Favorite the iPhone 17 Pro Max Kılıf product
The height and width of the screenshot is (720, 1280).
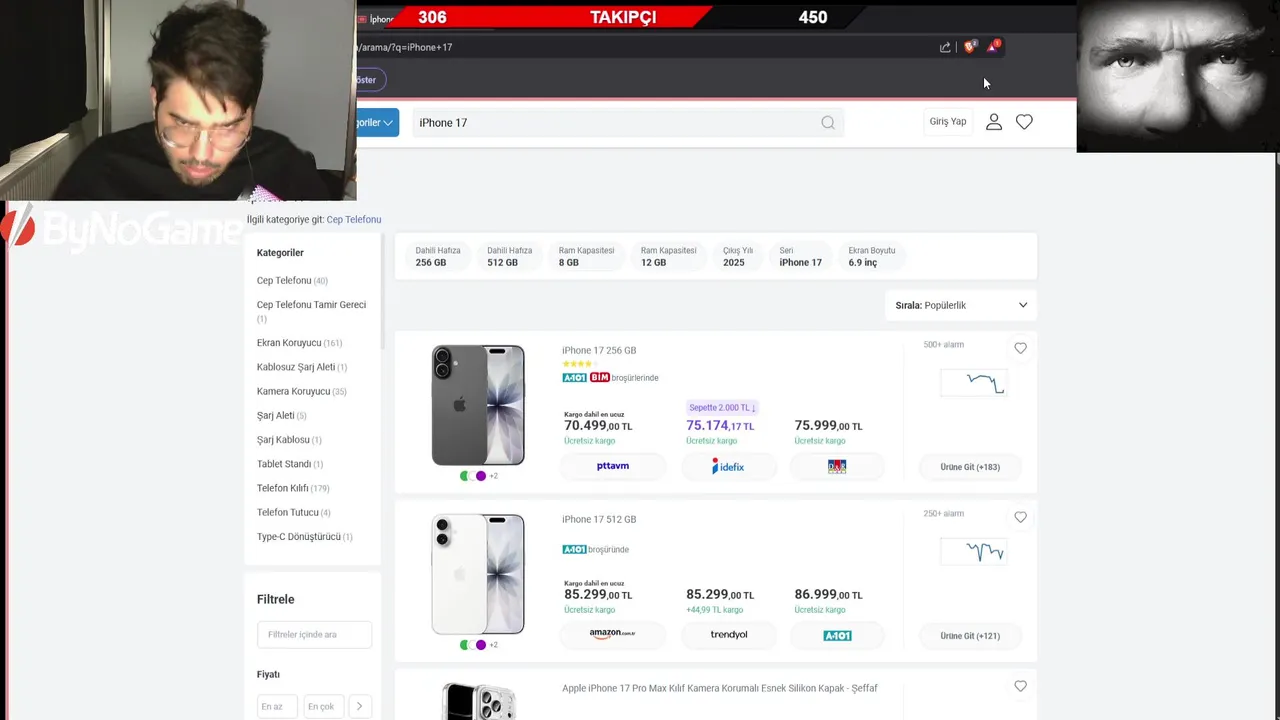click(1020, 686)
